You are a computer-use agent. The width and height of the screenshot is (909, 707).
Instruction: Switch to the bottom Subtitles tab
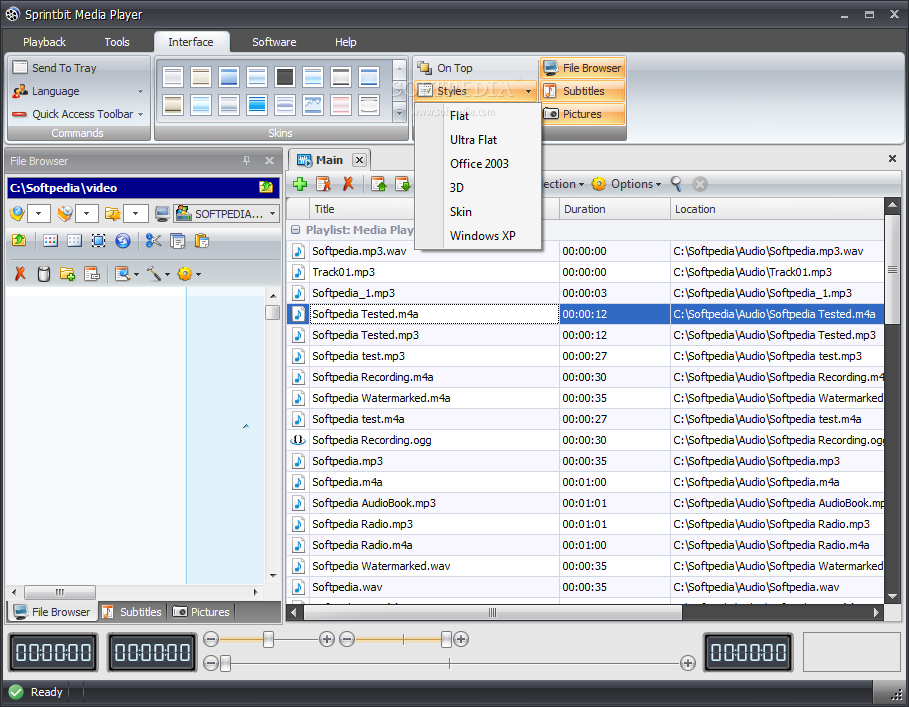(133, 612)
